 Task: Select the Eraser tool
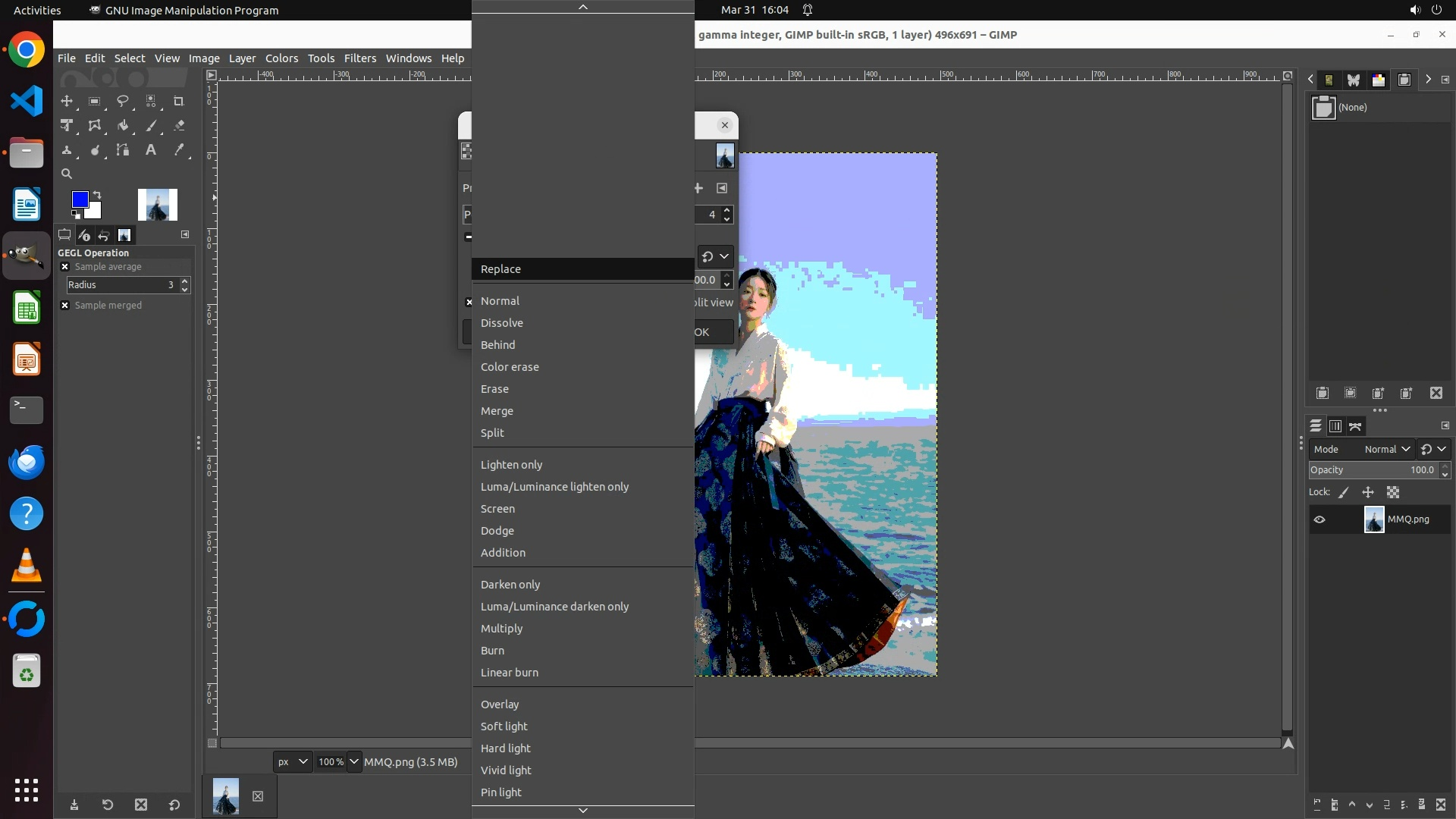[x=179, y=126]
